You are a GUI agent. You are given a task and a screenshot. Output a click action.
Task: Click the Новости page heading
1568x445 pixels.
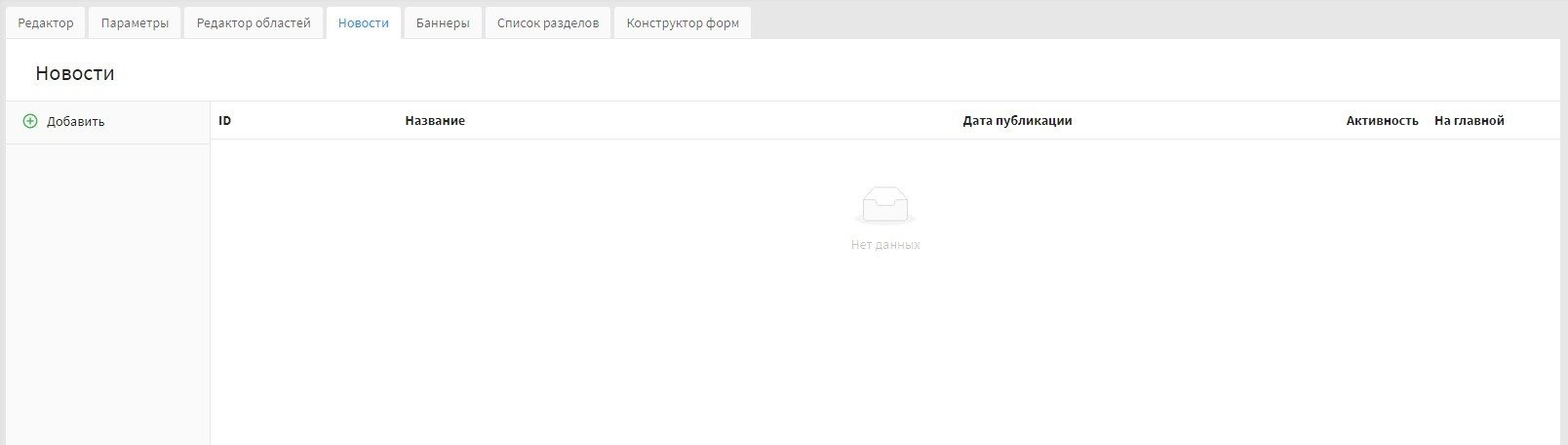click(75, 74)
